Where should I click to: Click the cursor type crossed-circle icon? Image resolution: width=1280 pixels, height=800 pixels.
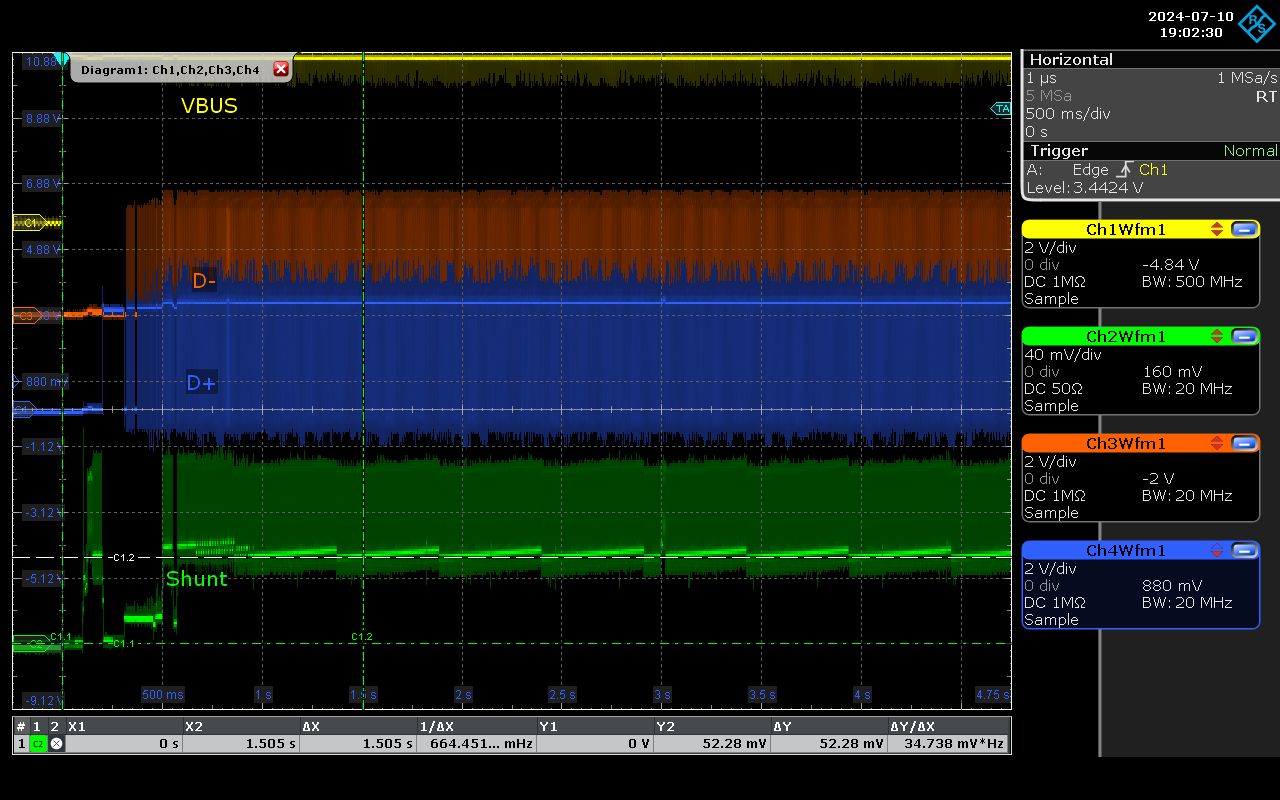(x=56, y=744)
